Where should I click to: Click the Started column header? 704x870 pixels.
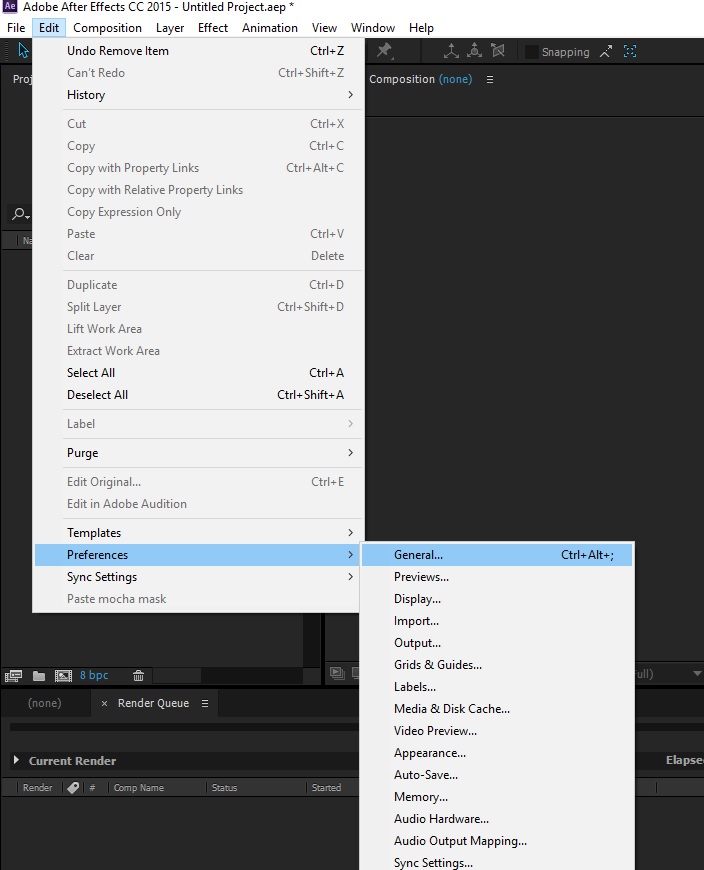326,788
